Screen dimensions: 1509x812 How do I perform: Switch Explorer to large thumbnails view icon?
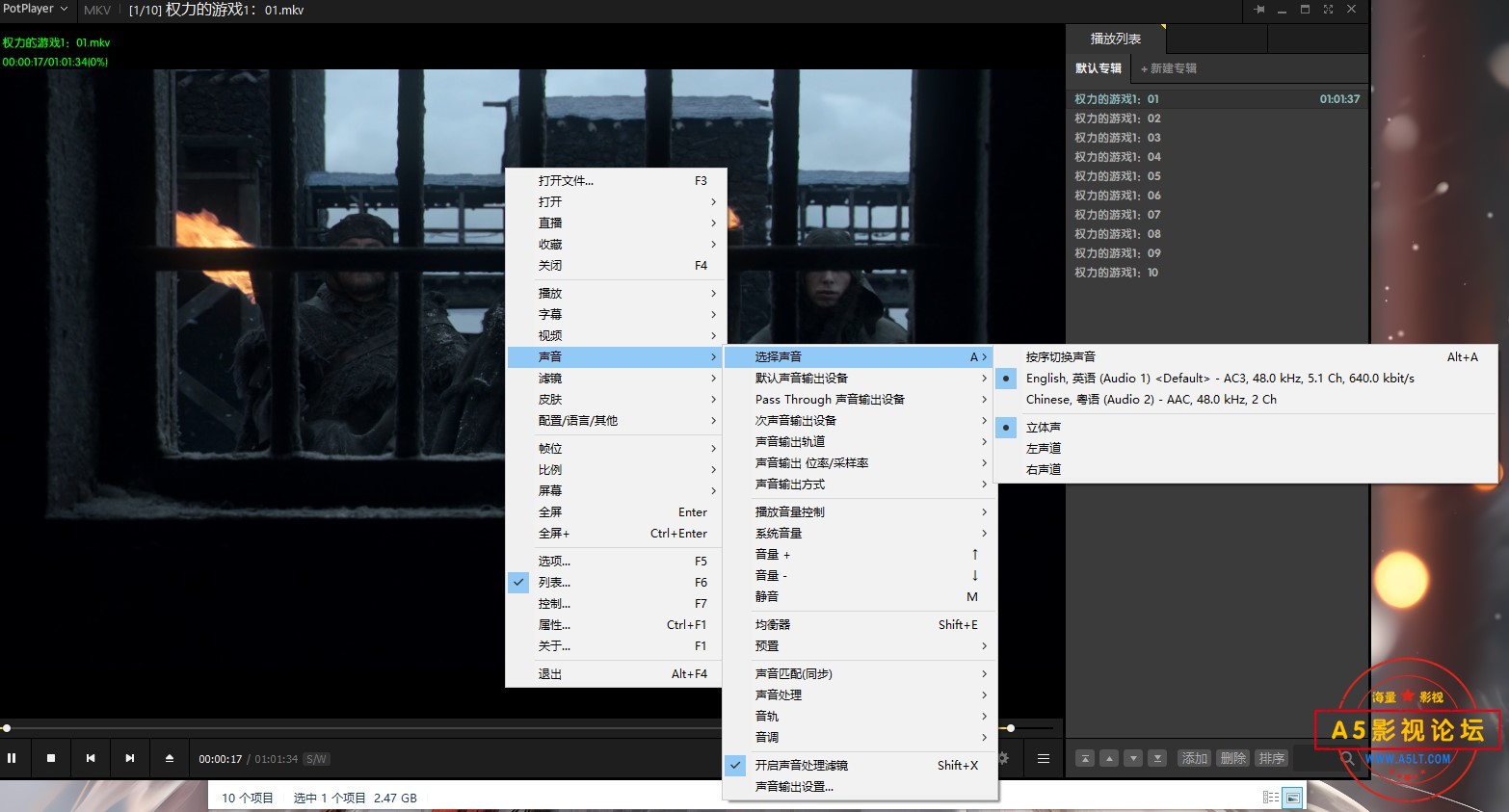click(x=1293, y=798)
